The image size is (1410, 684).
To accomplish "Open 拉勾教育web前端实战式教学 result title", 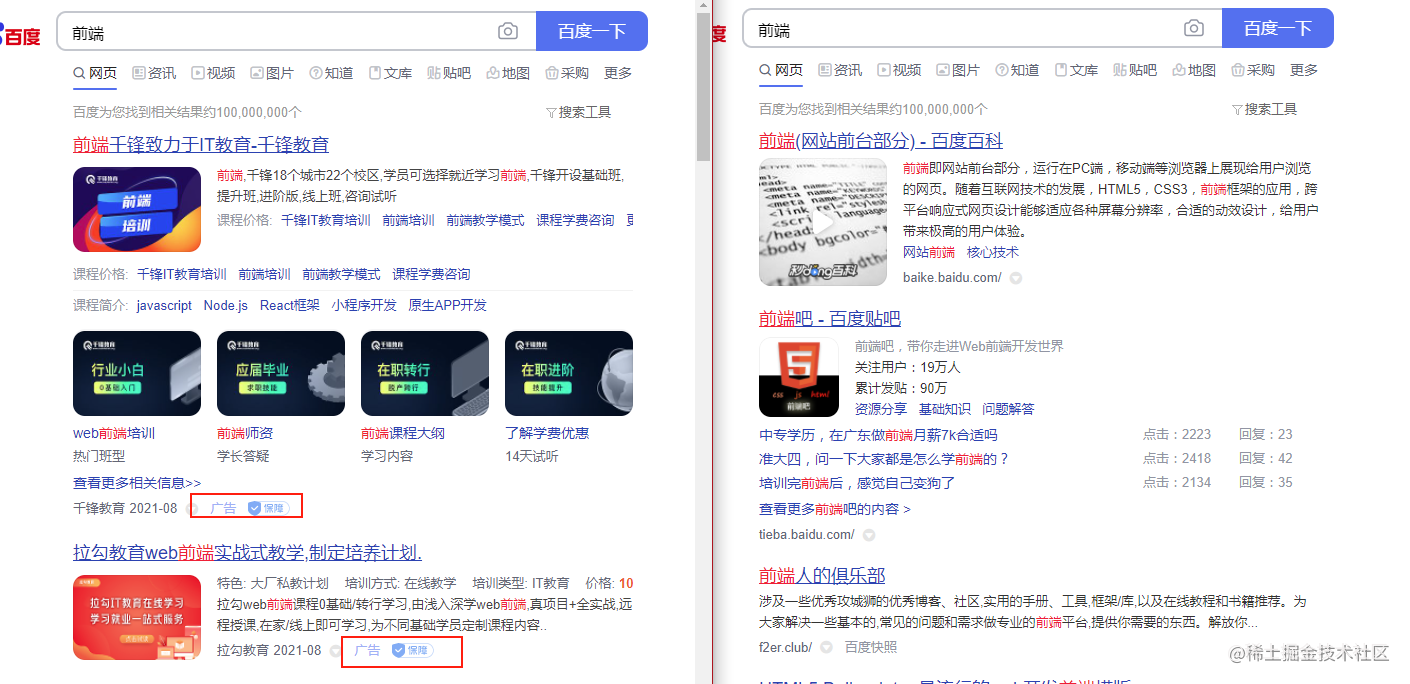I will pyautogui.click(x=247, y=552).
